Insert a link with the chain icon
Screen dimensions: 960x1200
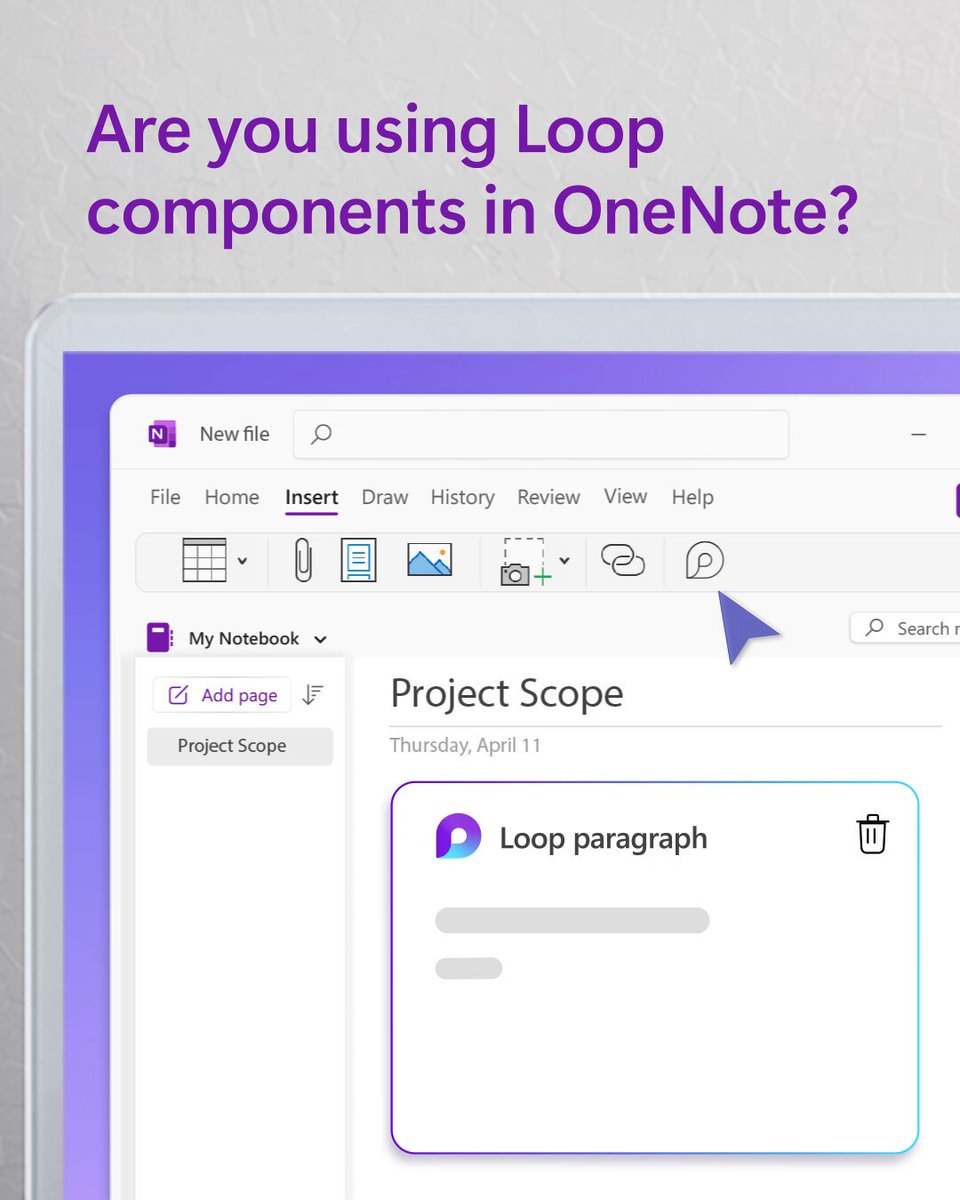[x=623, y=560]
